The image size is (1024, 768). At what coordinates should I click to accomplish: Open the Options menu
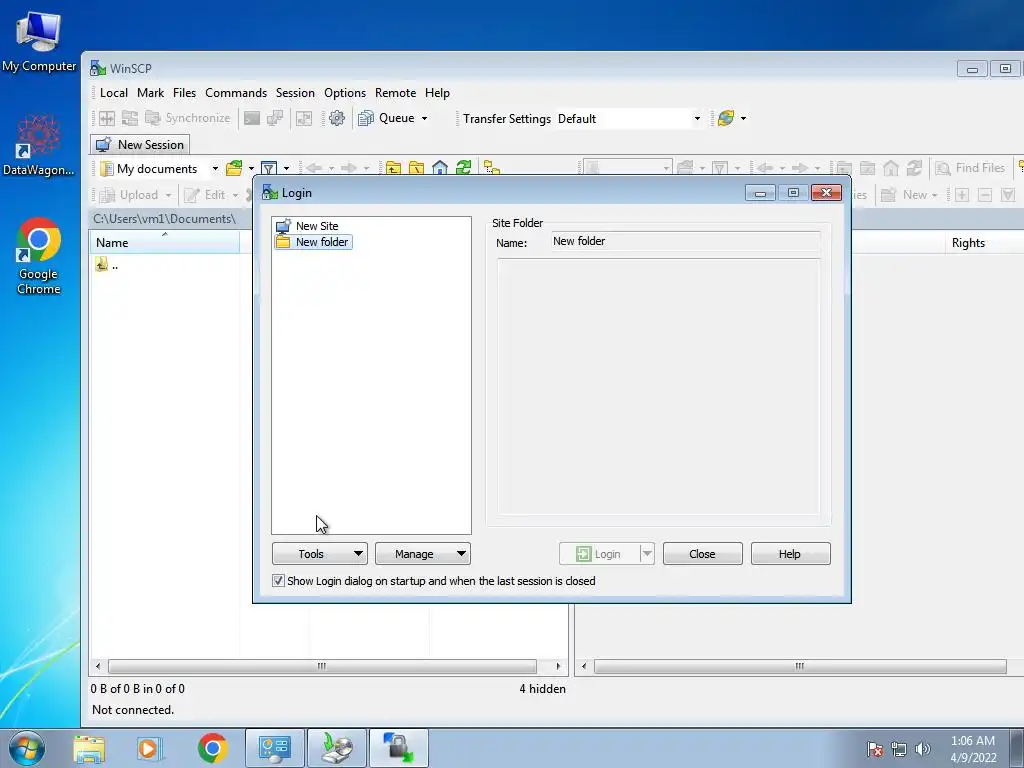click(345, 93)
